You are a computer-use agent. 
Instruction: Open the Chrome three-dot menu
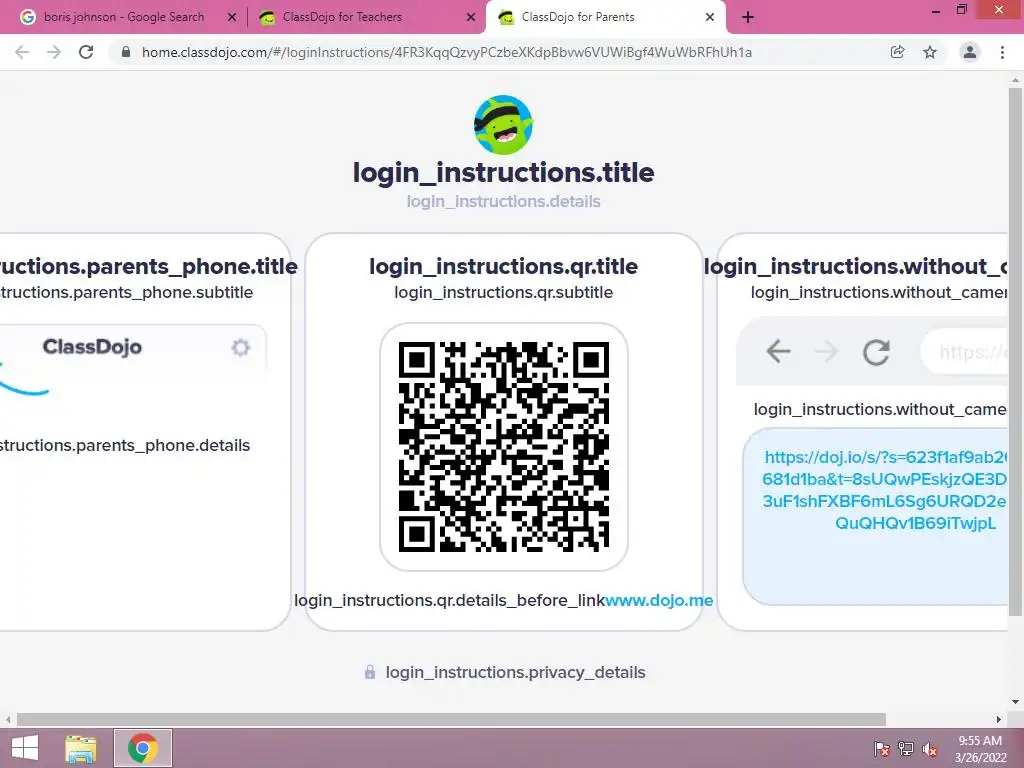tap(1002, 52)
